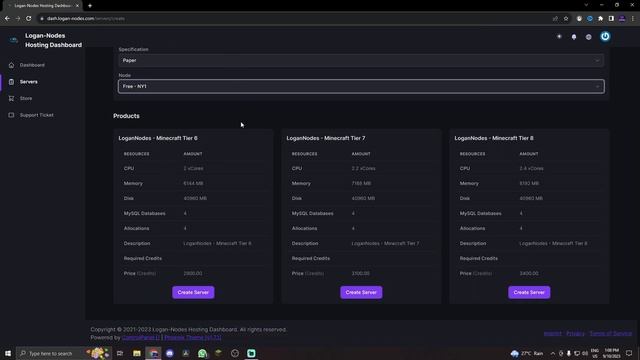Create server for Minecraft Tier 6

click(x=193, y=292)
